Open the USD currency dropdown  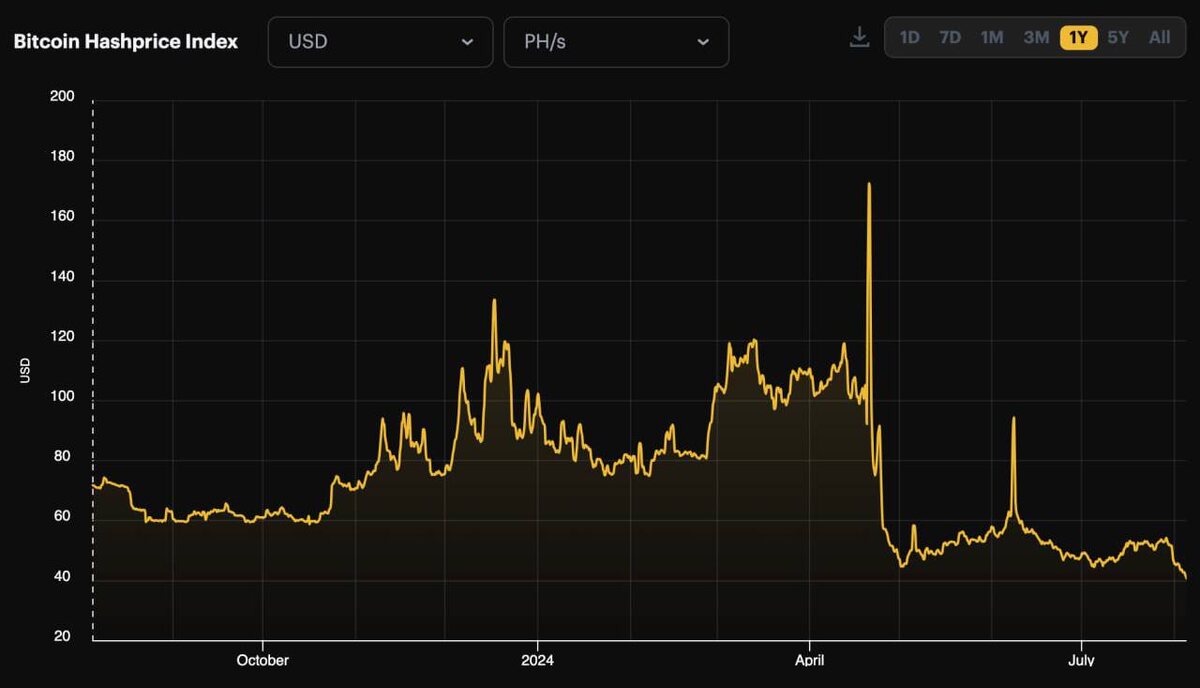(380, 42)
